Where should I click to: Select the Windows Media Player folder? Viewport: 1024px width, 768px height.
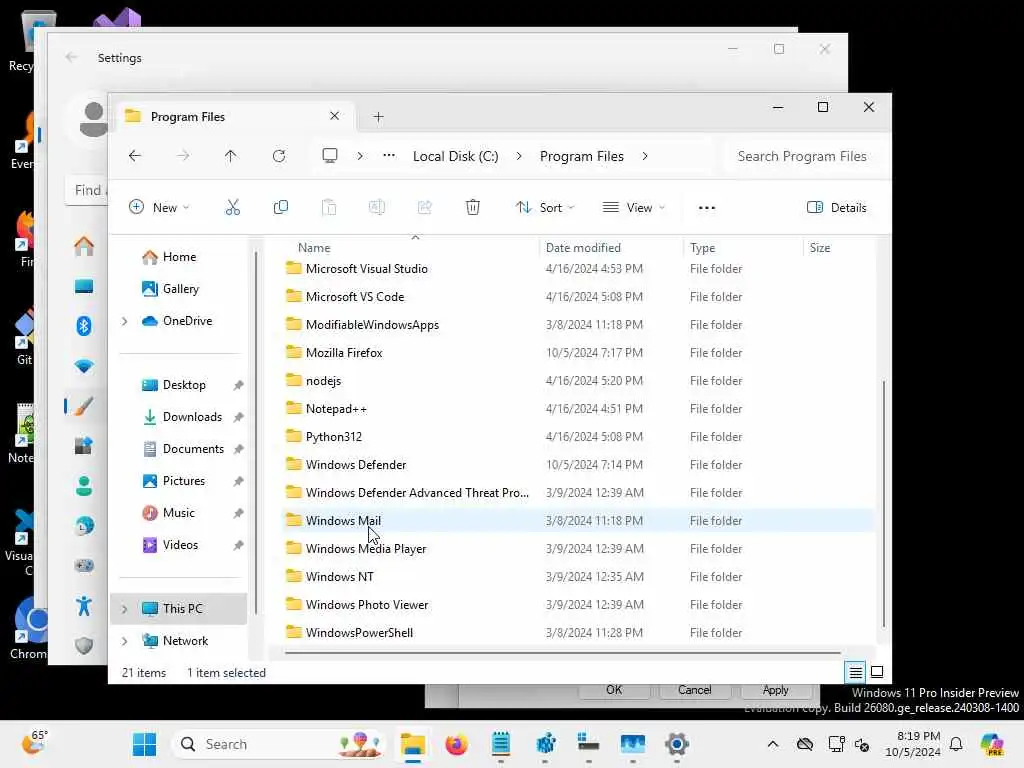point(578,549)
